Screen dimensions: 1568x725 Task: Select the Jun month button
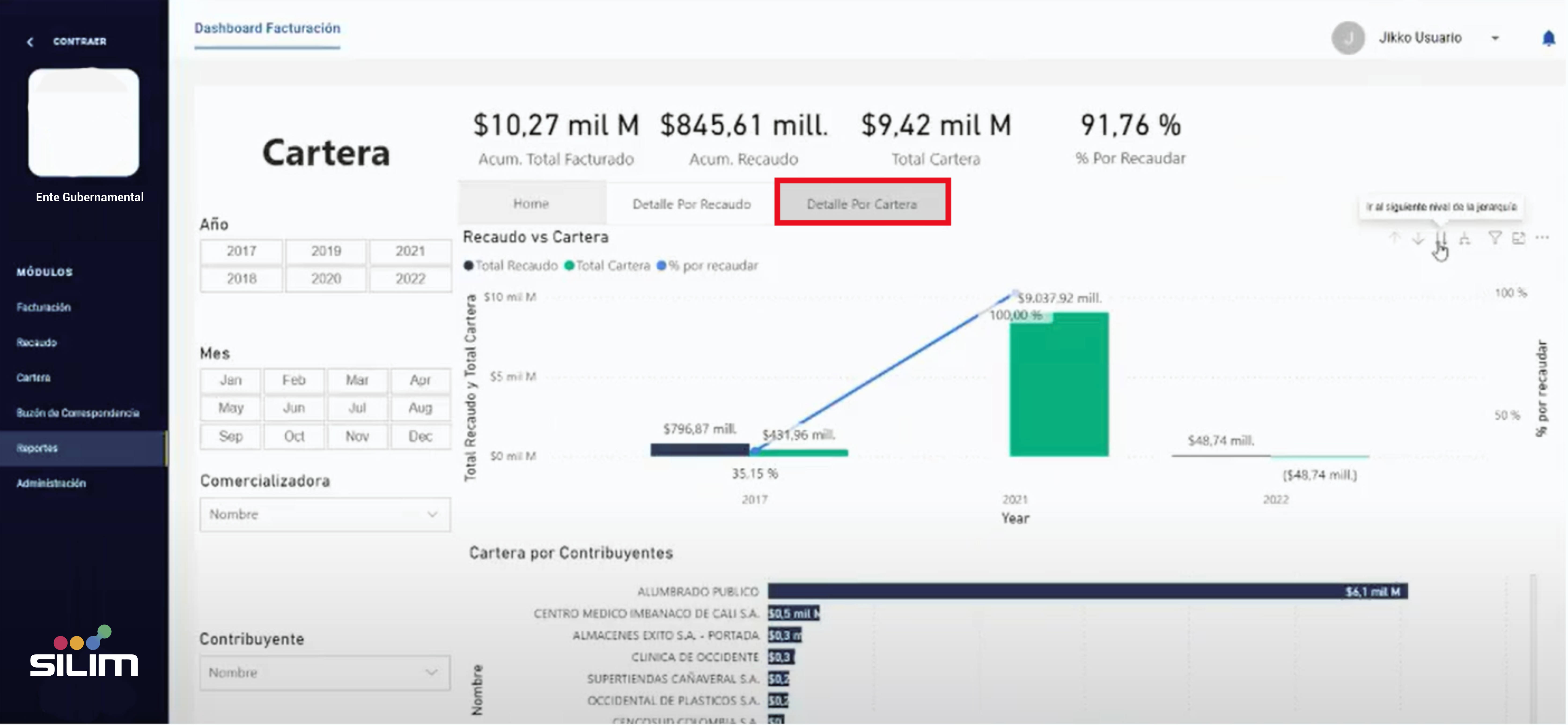(294, 408)
